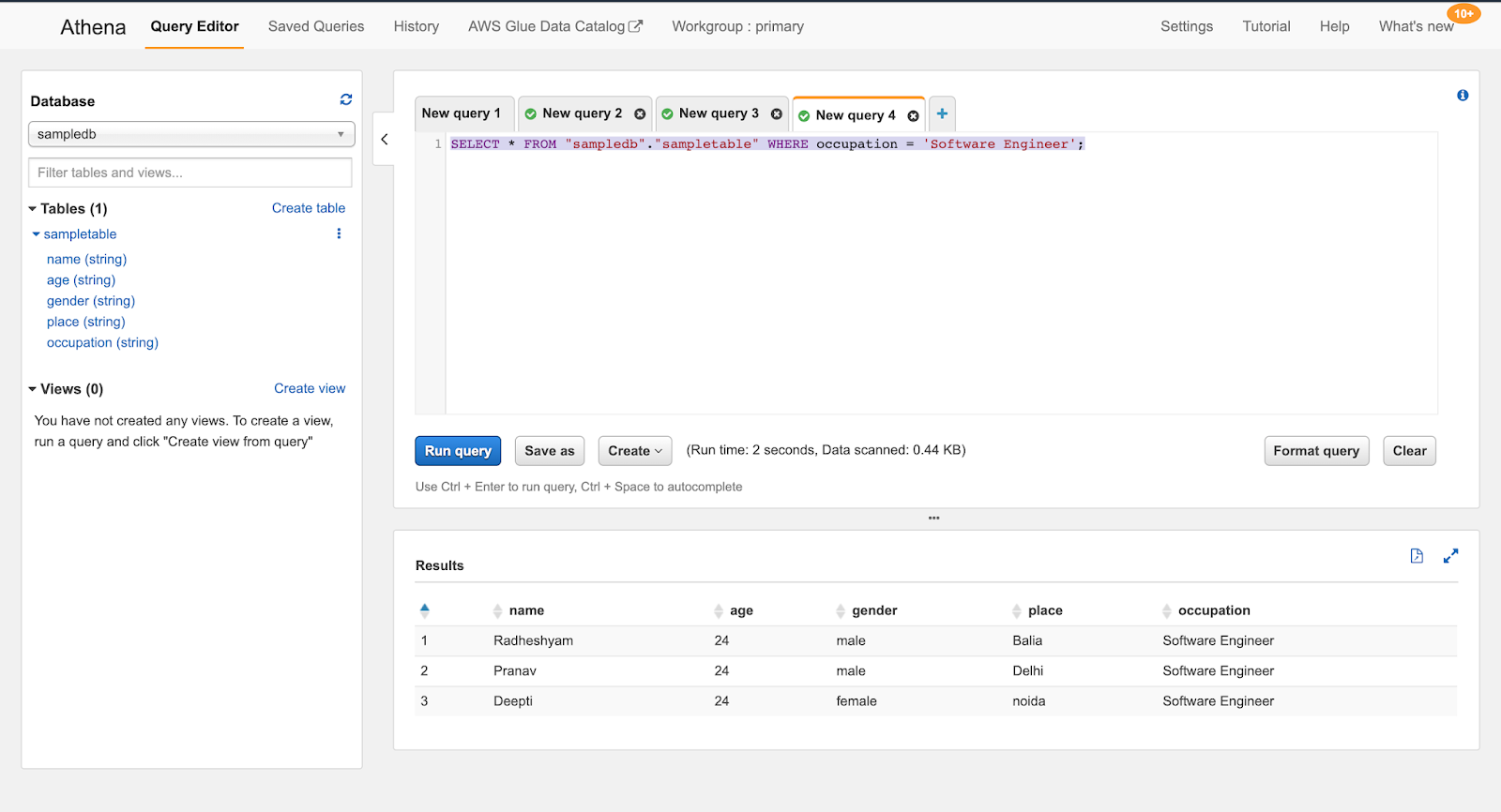Switch to New query 3 tab
Viewport: 1501px width, 812px height.
tap(719, 113)
